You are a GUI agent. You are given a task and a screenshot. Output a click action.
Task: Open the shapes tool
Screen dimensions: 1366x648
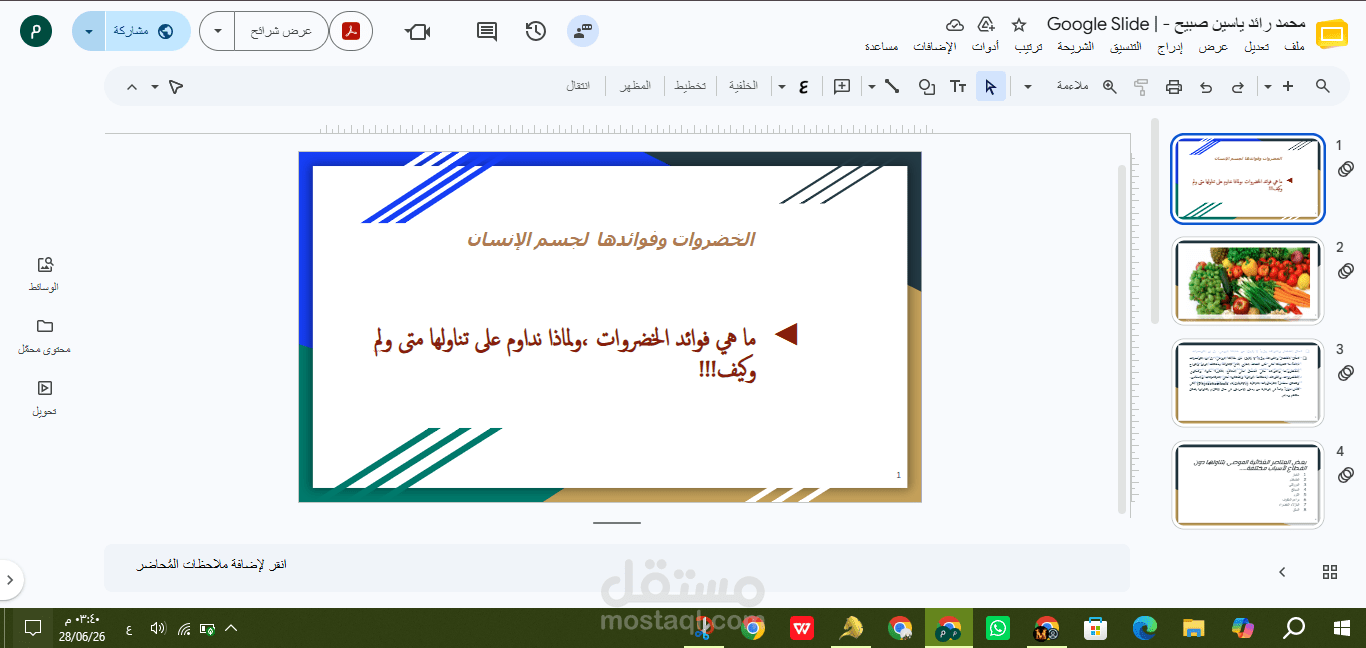(926, 86)
